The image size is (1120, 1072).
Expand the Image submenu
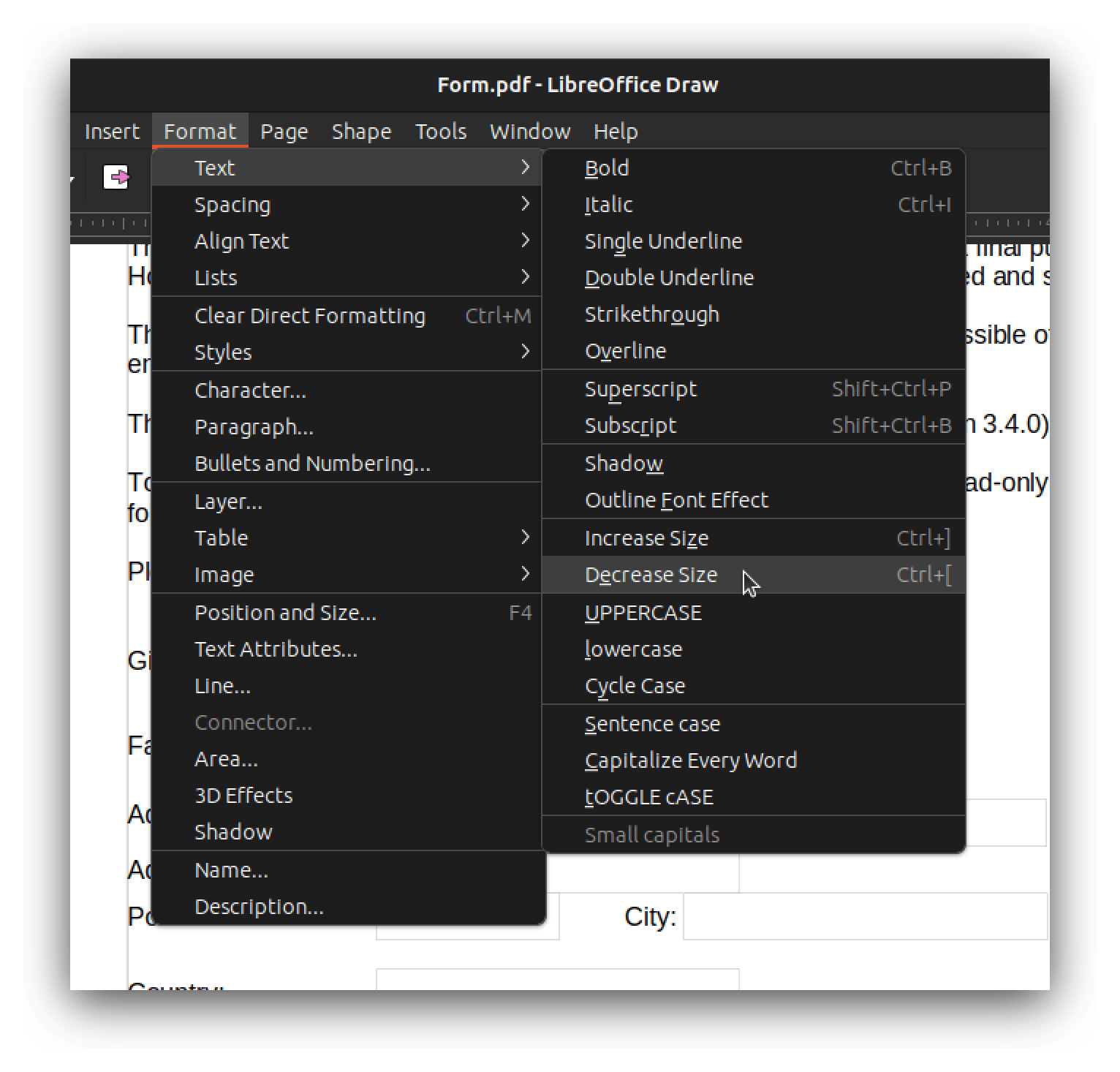click(x=347, y=575)
